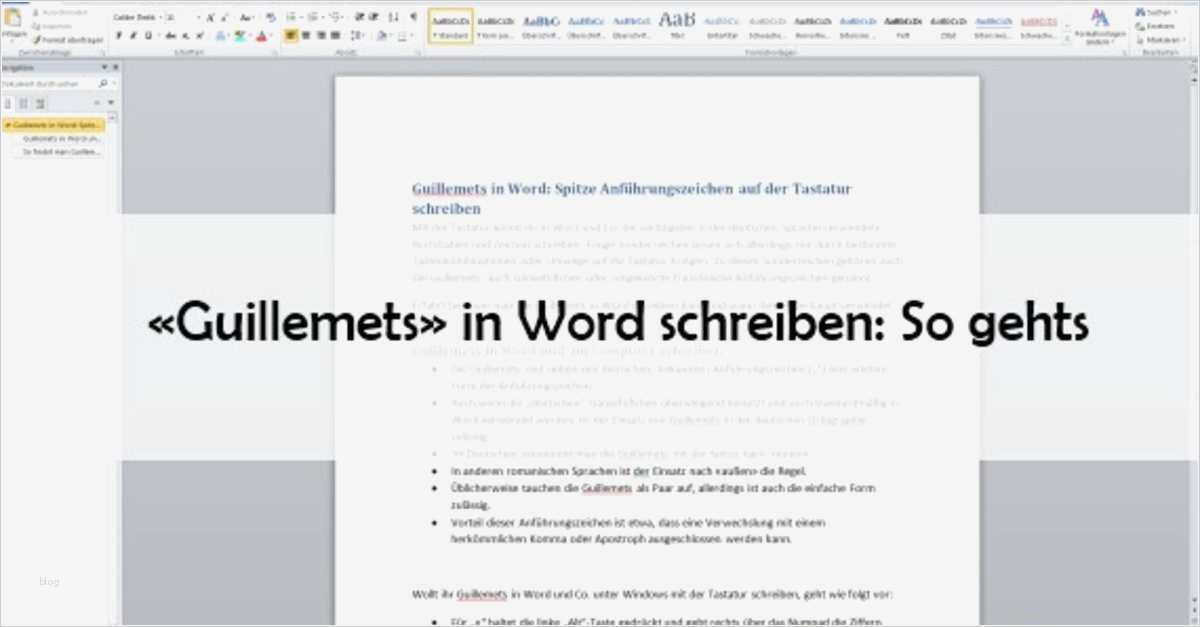
Task: Toggle superscript formatting
Action: 199,36
